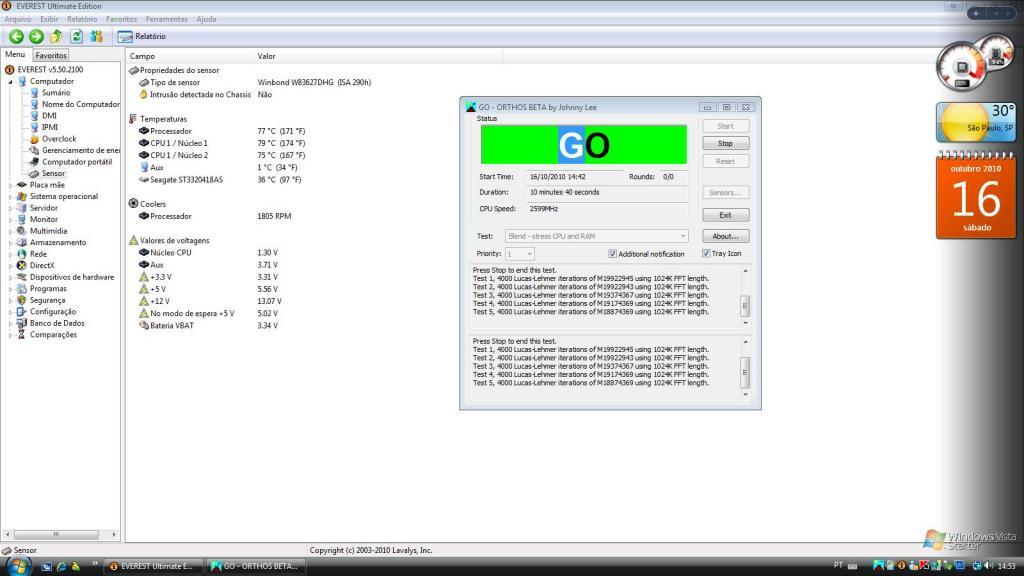Go back with the green left arrow
The height and width of the screenshot is (576, 1024).
[16, 37]
